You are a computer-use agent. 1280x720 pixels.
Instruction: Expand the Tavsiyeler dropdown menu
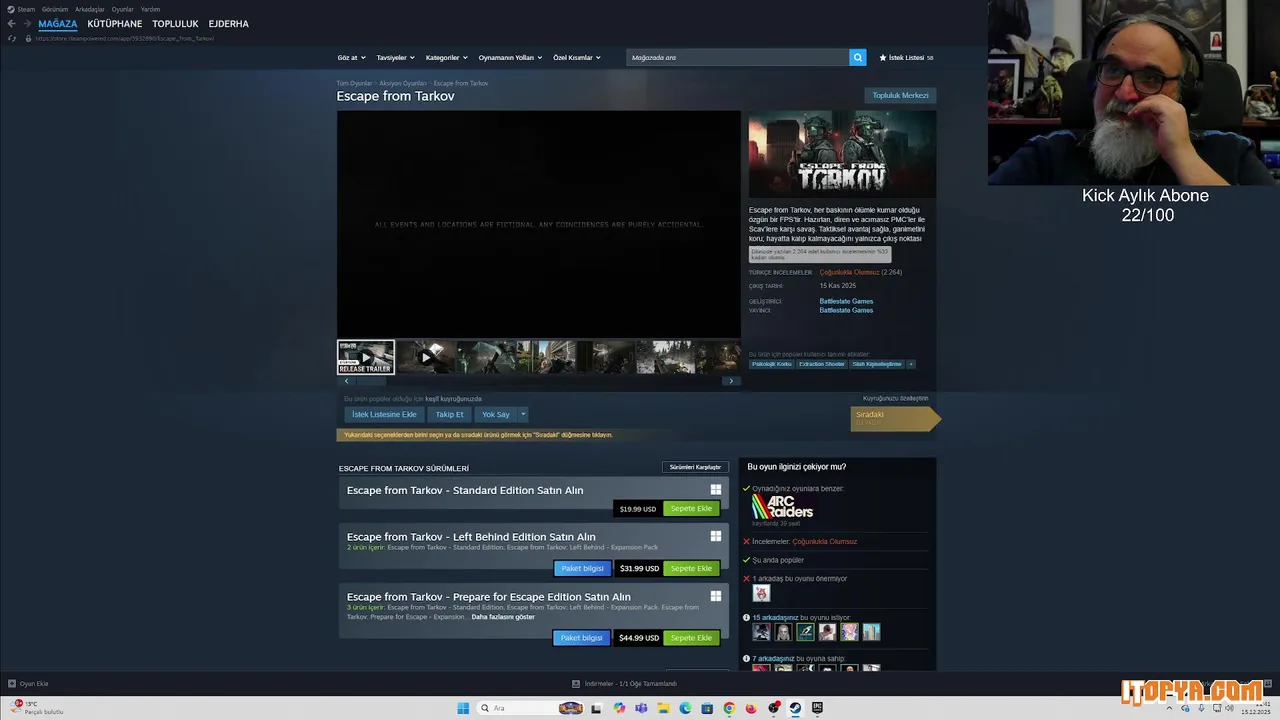395,57
